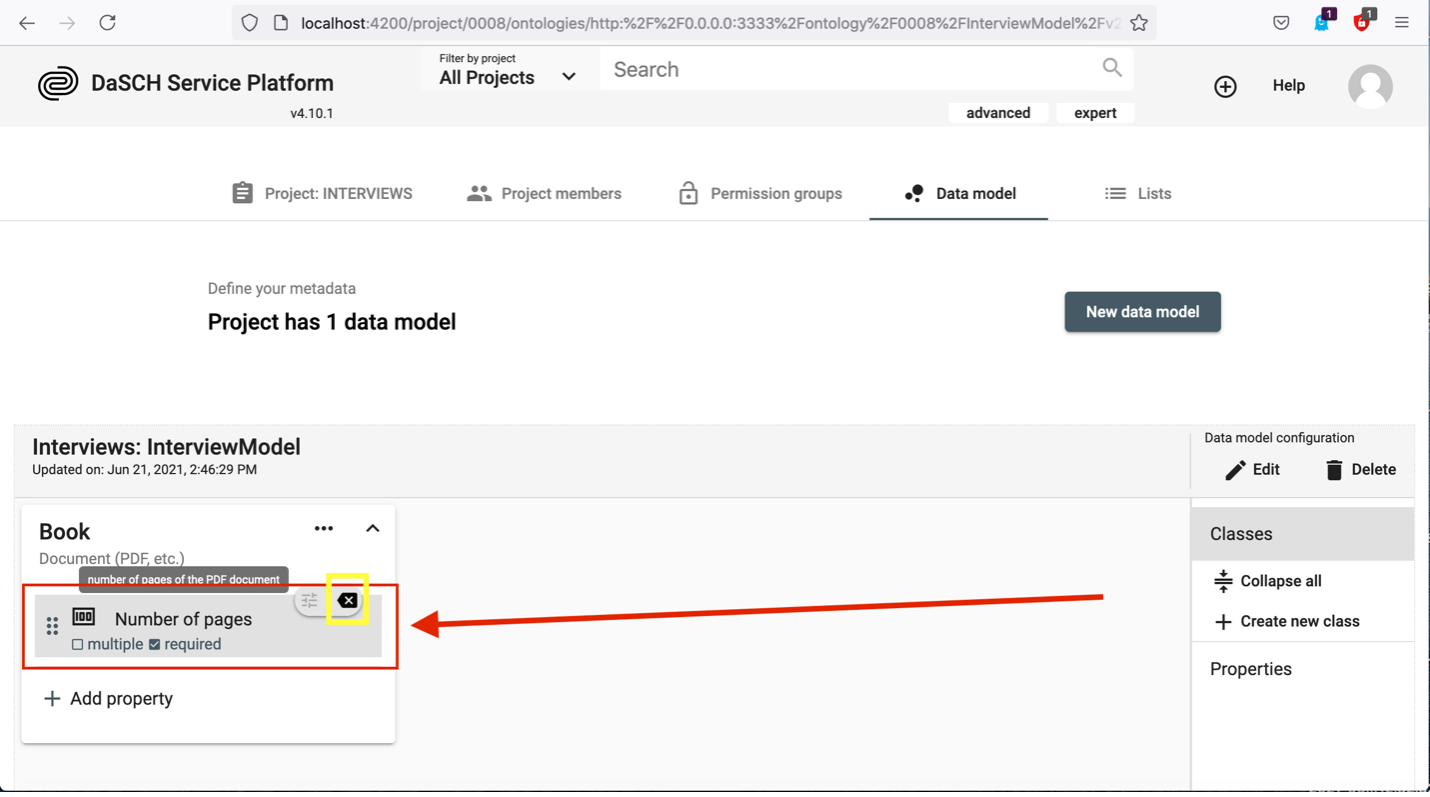
Task: Click the integer 100 icon beside Number of pages
Action: click(84, 616)
